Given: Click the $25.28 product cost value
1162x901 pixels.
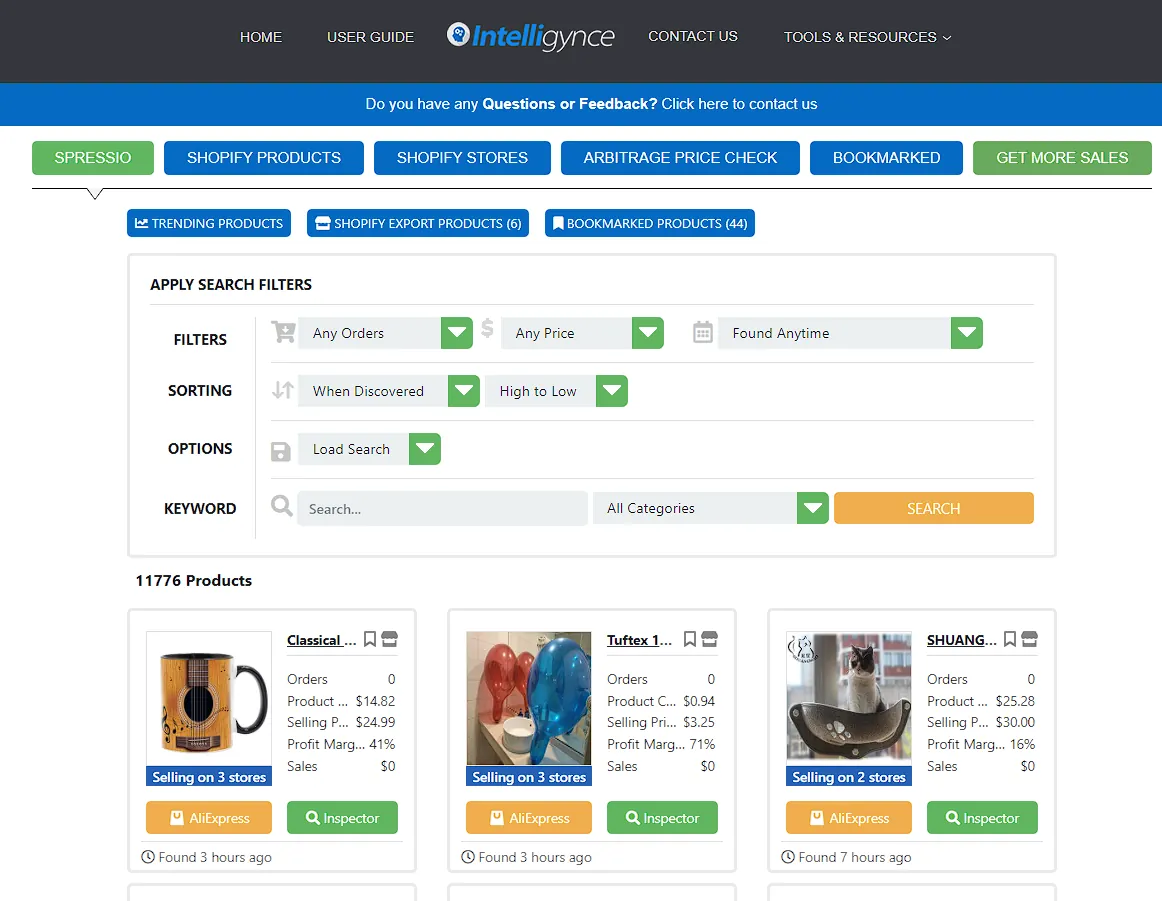Looking at the screenshot, I should [x=1015, y=701].
